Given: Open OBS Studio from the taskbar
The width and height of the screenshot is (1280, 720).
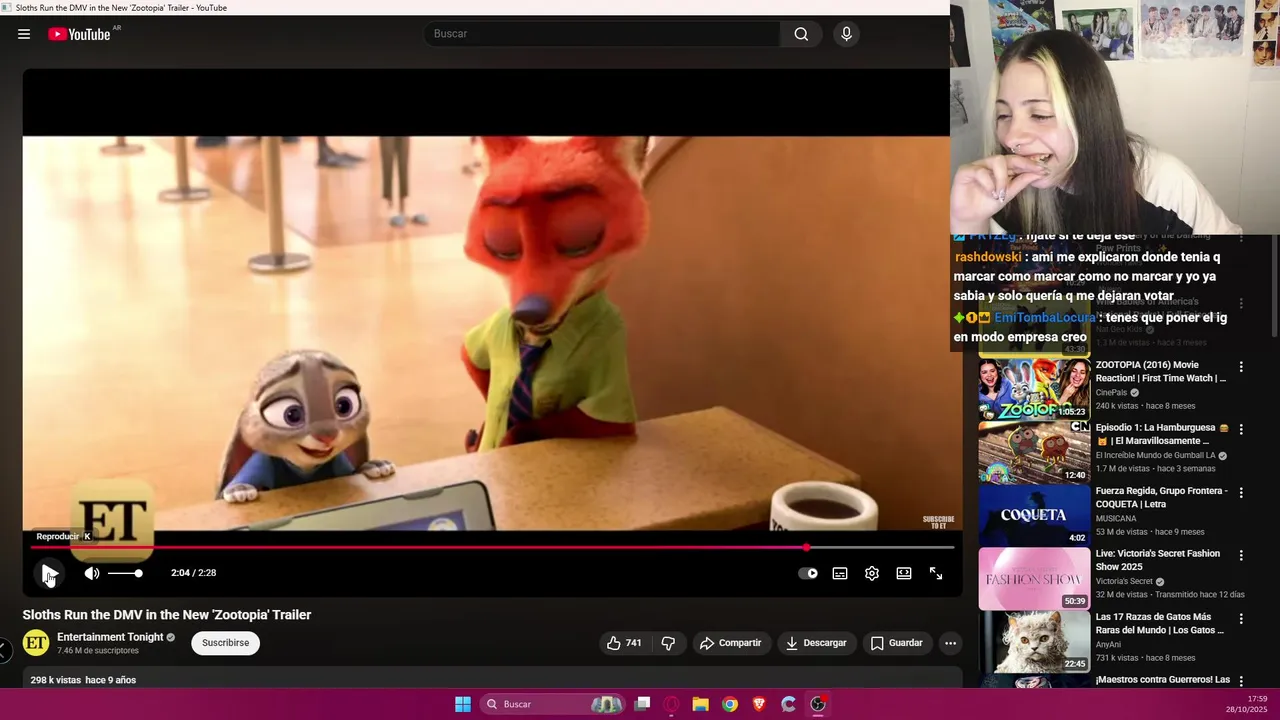Looking at the screenshot, I should pos(818,704).
